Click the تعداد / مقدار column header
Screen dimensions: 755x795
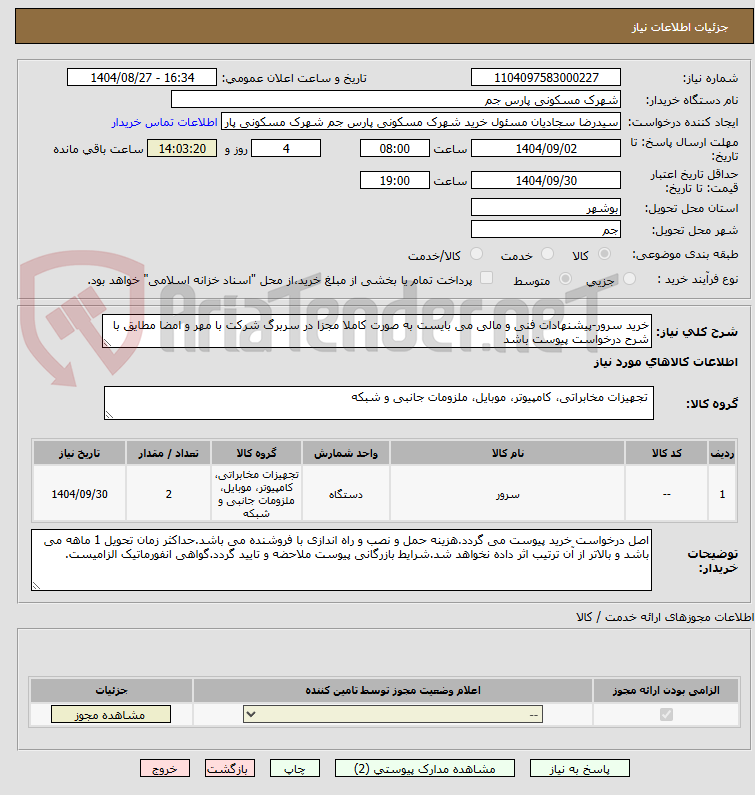pyautogui.click(x=168, y=453)
